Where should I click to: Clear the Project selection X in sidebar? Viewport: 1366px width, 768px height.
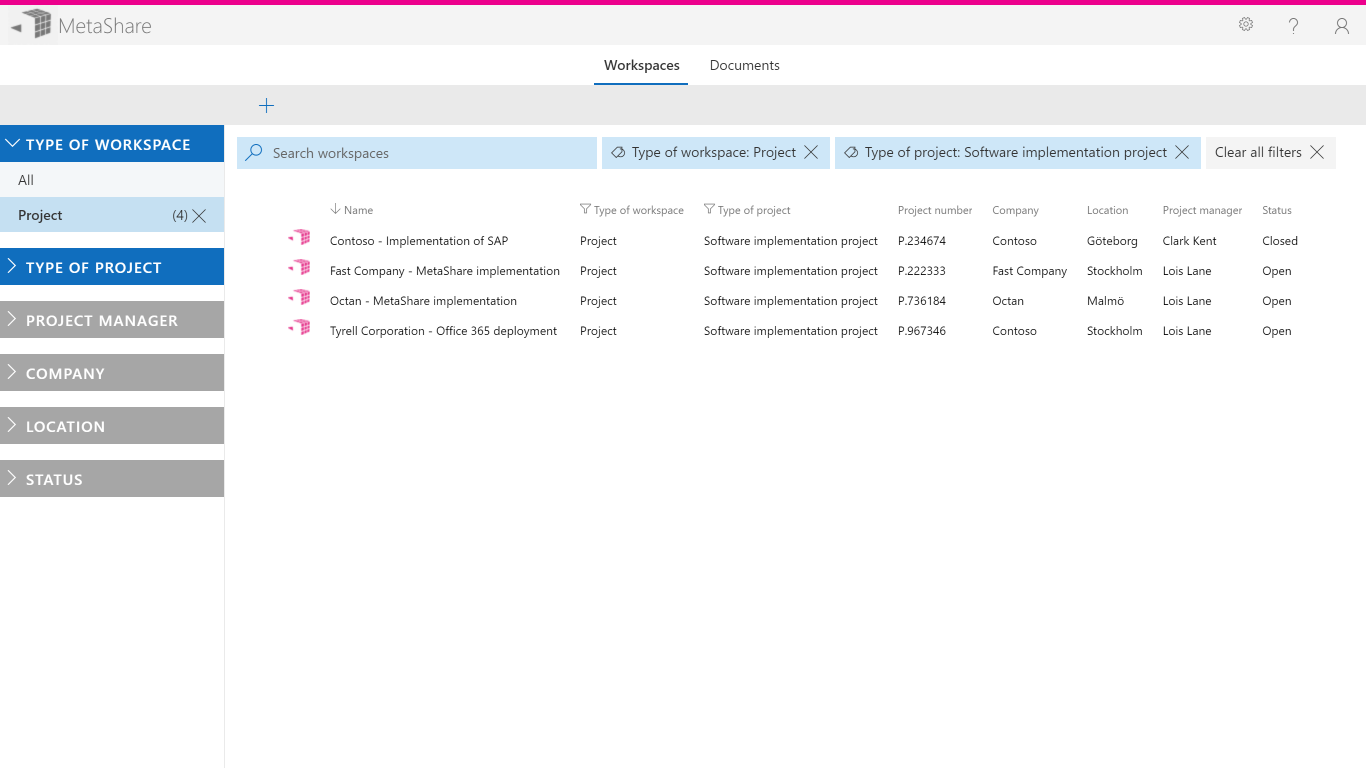click(199, 215)
